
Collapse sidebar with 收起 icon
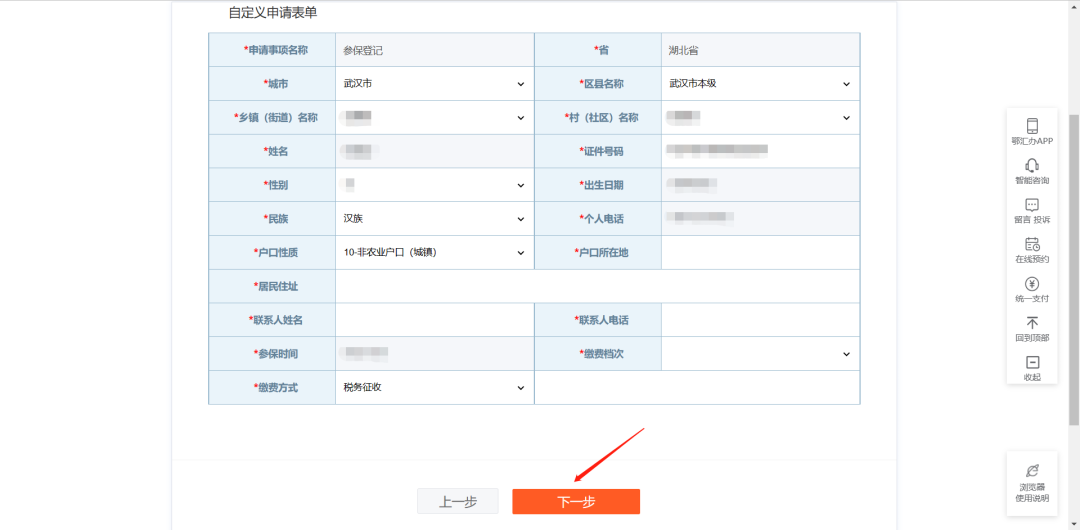click(x=1032, y=362)
